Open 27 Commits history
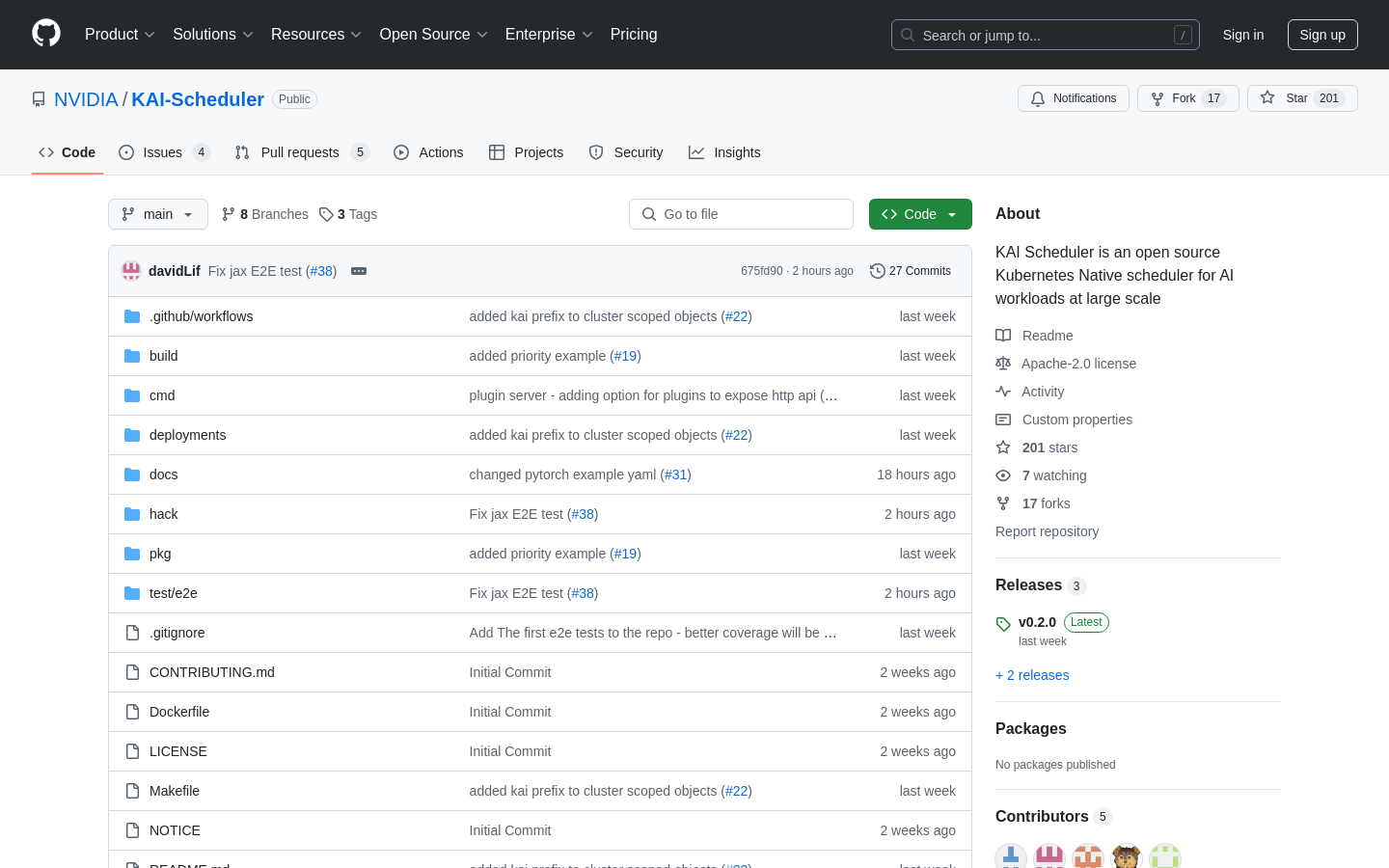This screenshot has width=1389, height=868. click(x=911, y=271)
